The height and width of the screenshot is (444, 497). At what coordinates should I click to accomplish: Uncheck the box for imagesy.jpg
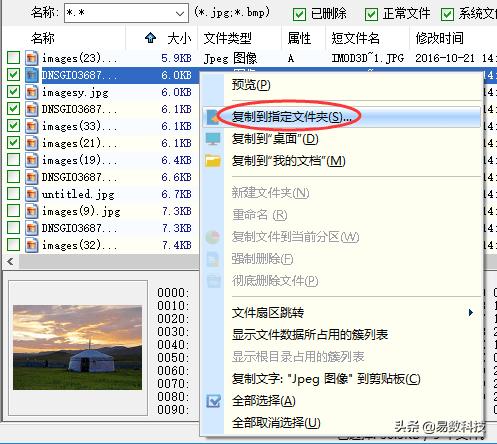point(13,92)
